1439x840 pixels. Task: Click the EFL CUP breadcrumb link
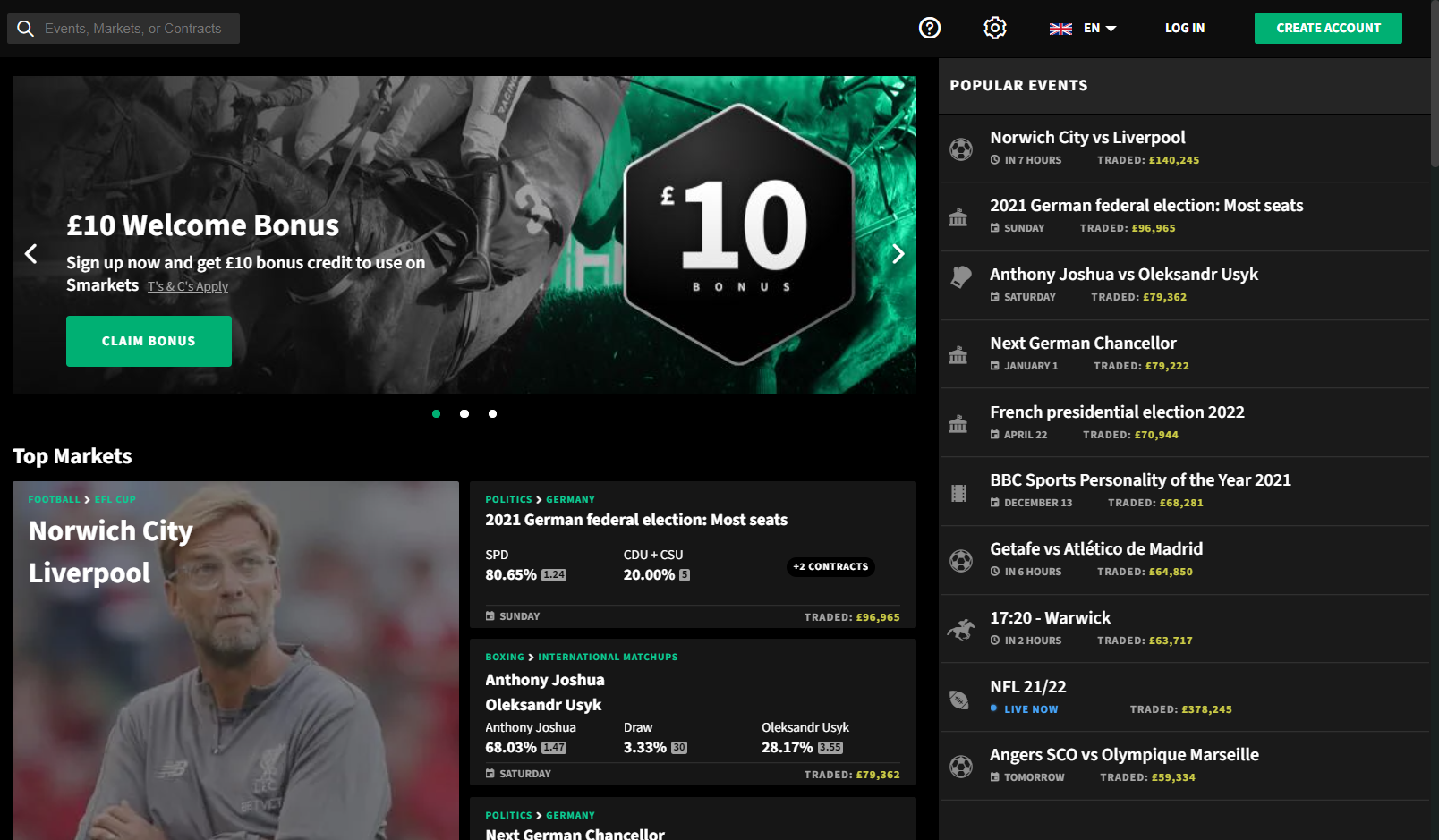(x=115, y=500)
